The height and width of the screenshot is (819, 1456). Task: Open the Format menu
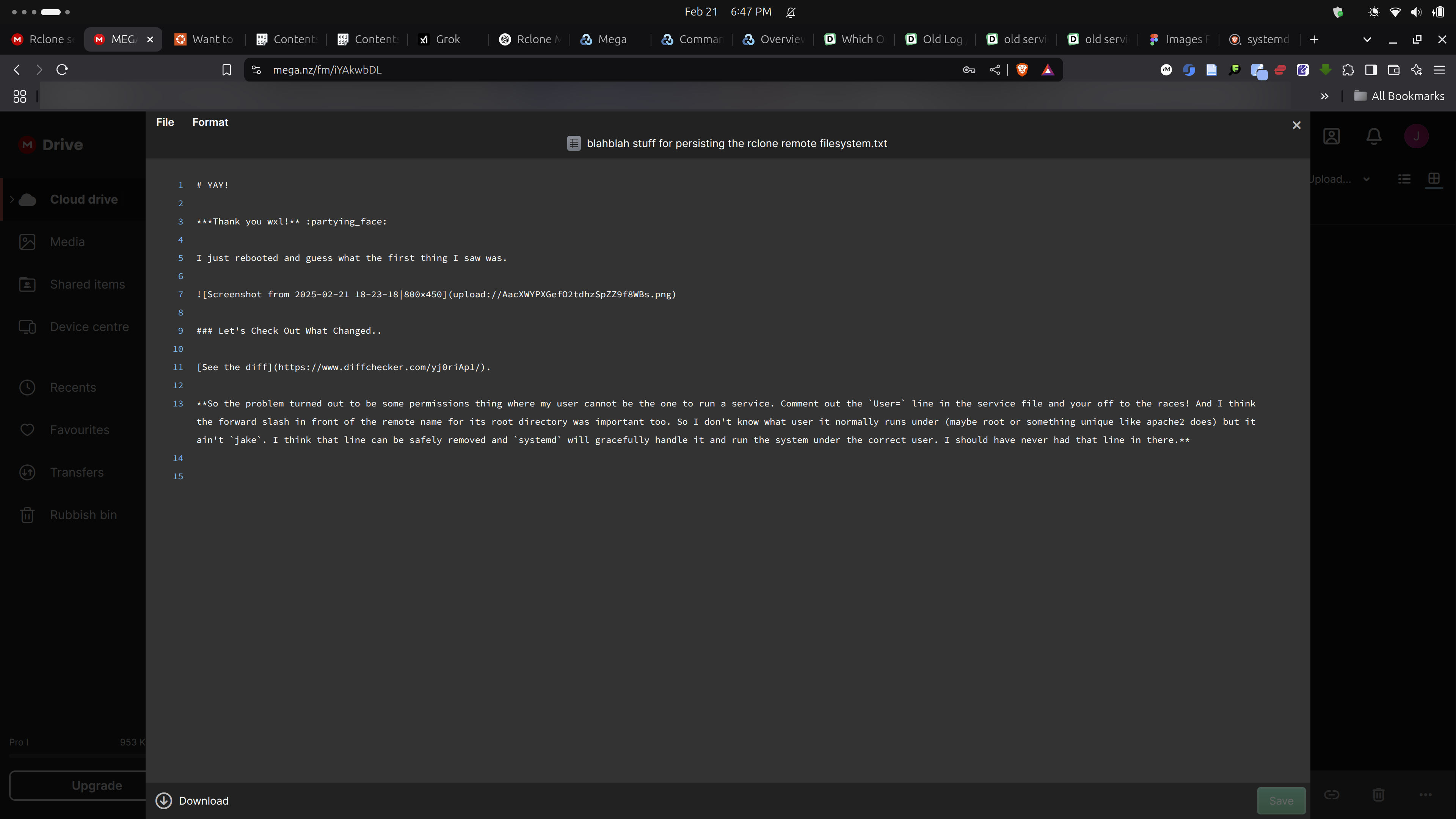[x=210, y=122]
